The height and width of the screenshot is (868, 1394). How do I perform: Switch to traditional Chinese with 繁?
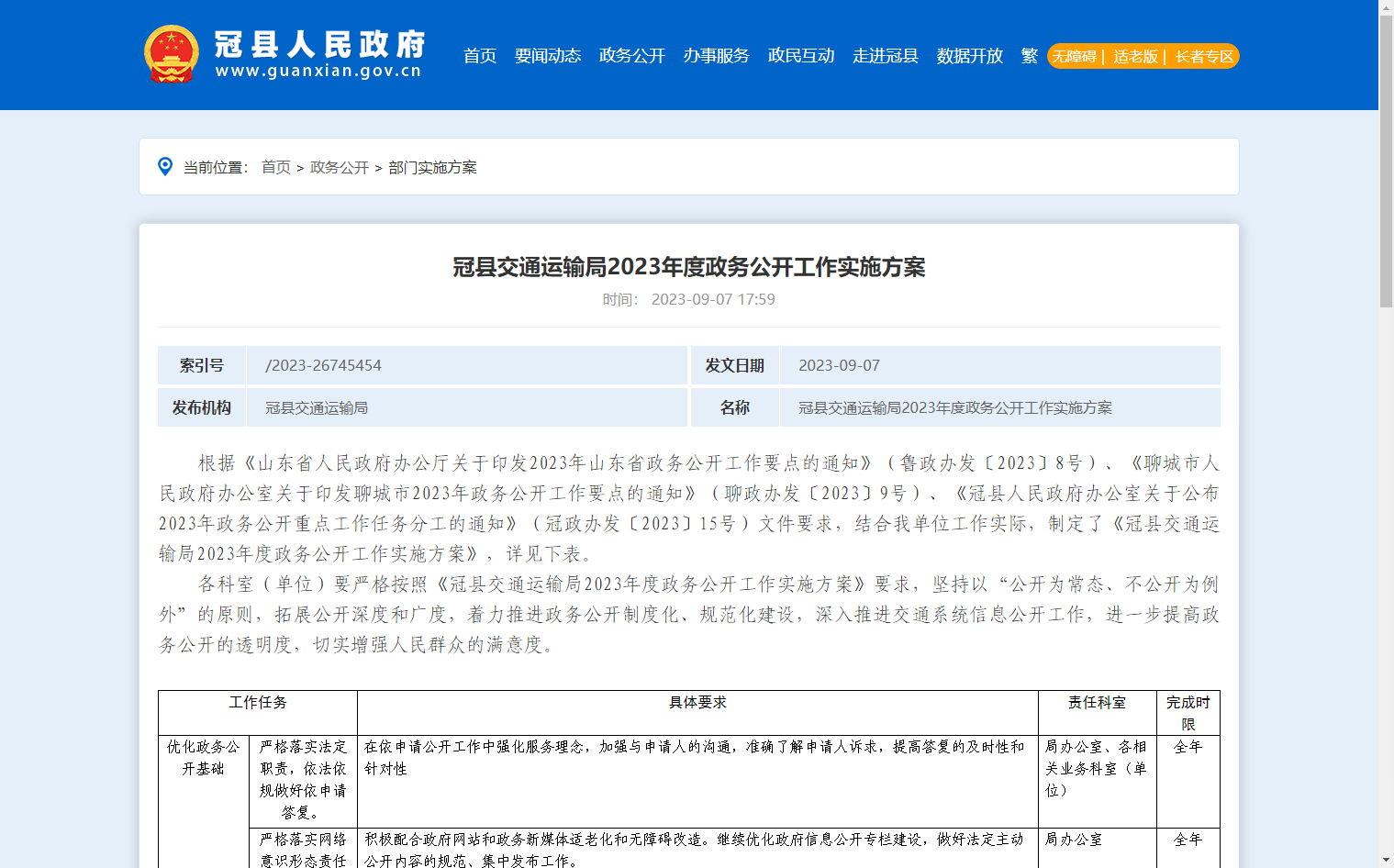1030,56
